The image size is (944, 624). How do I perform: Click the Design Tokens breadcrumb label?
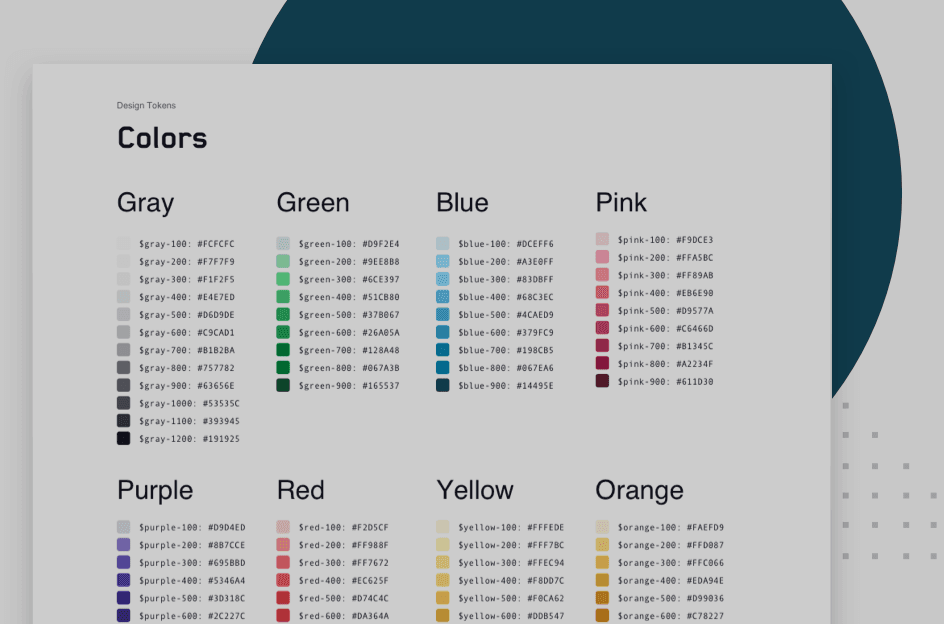click(x=146, y=105)
